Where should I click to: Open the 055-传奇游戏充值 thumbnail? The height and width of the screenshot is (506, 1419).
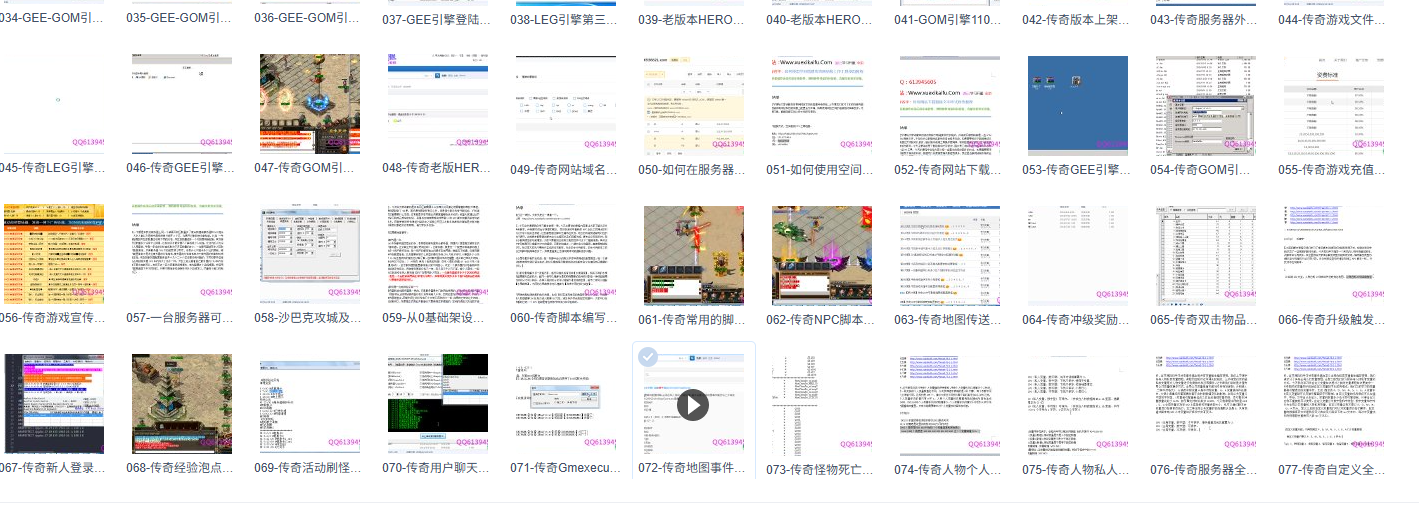[x=1334, y=104]
